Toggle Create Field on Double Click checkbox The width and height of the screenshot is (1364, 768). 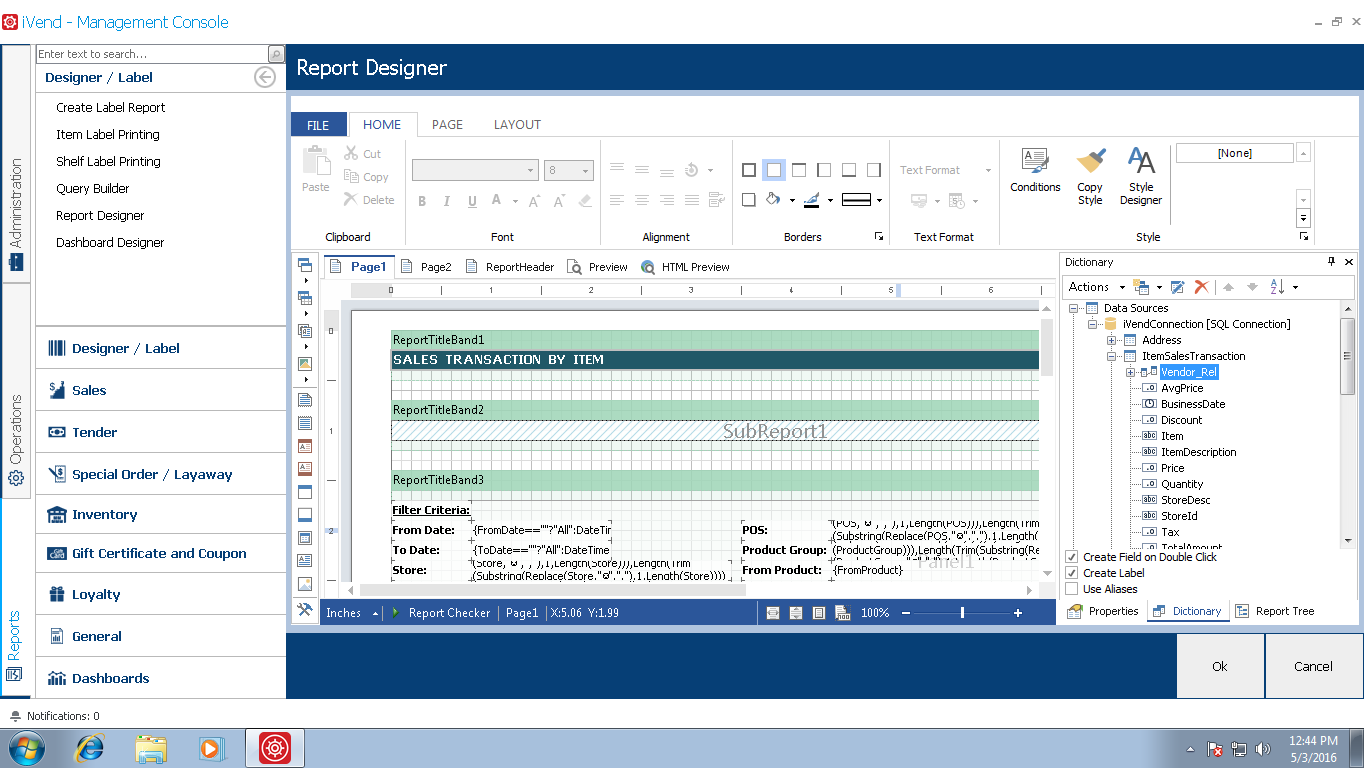pos(1072,557)
